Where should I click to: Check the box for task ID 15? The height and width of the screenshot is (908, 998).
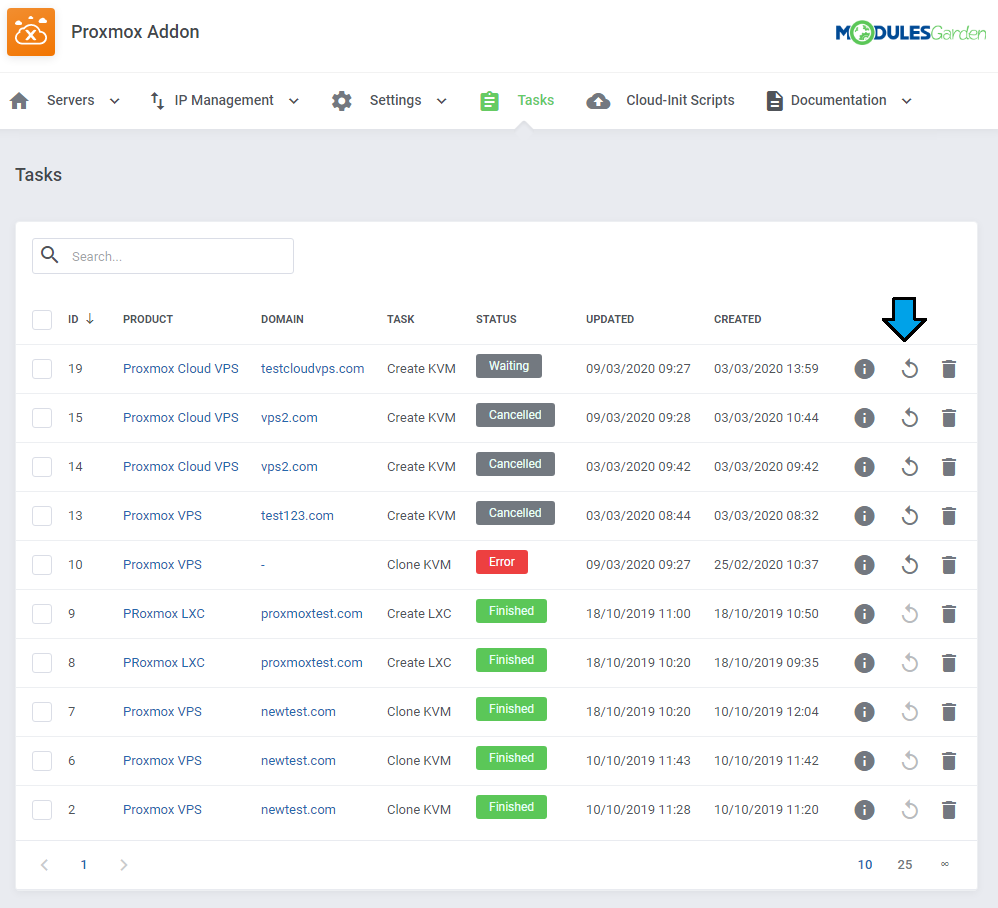pos(42,418)
